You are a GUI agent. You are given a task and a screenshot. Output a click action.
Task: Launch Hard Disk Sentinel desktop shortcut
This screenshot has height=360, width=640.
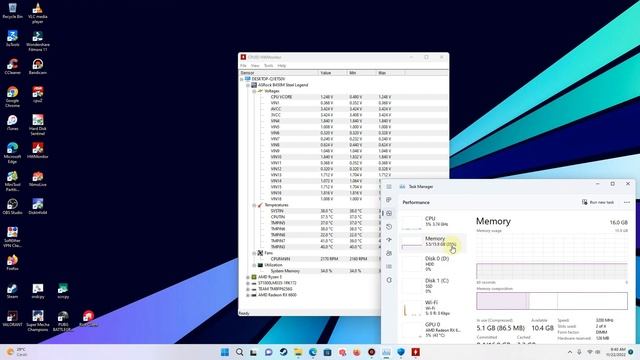tap(38, 125)
